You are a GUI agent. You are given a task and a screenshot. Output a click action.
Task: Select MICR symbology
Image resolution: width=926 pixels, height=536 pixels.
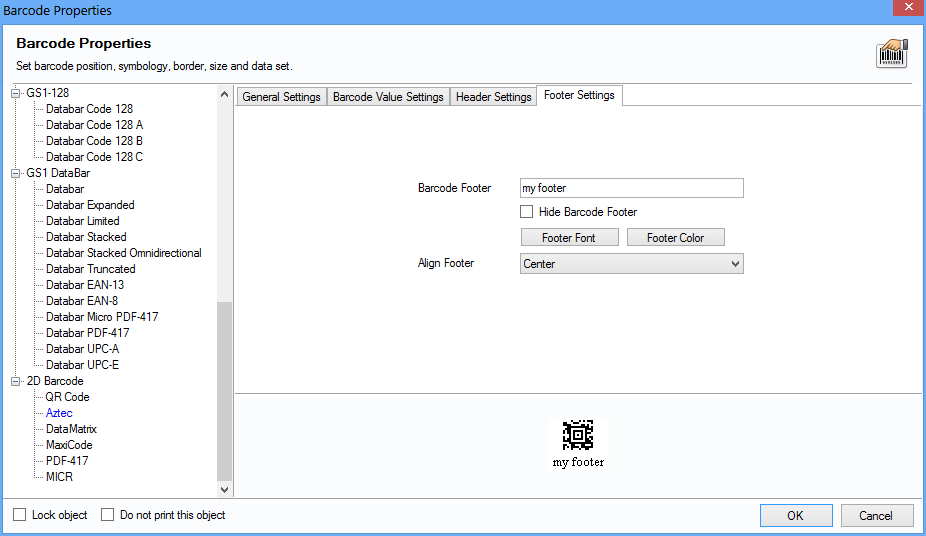(59, 476)
